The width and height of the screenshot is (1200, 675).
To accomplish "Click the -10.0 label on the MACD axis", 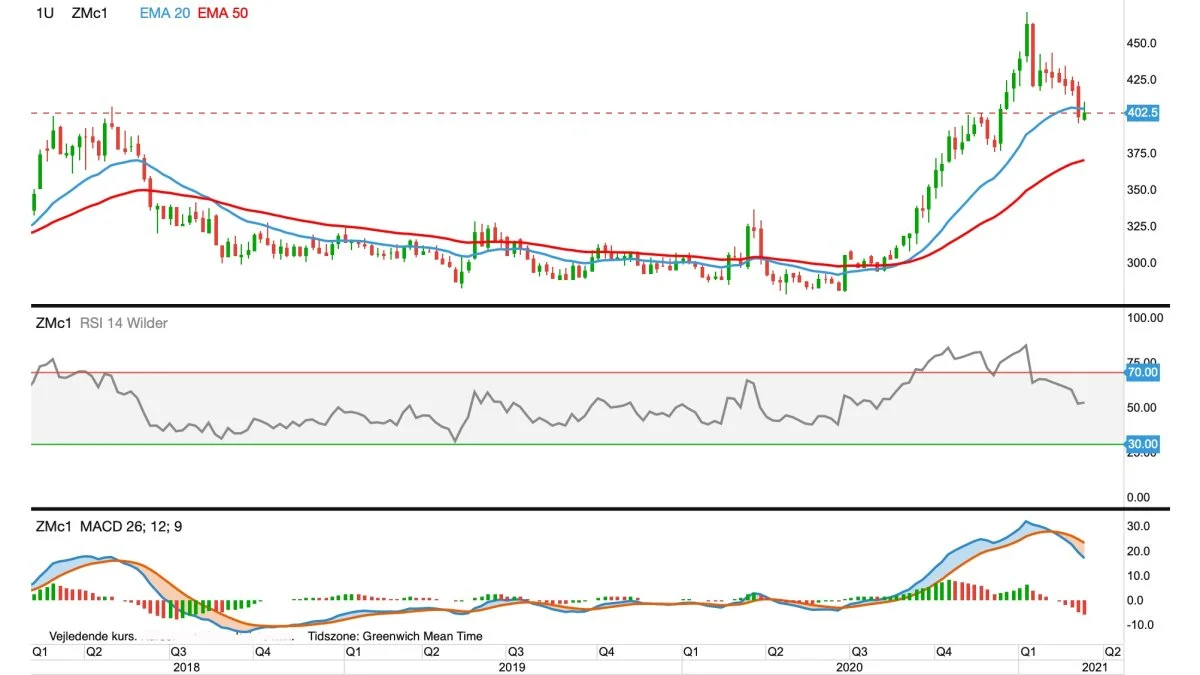I will (x=1140, y=625).
